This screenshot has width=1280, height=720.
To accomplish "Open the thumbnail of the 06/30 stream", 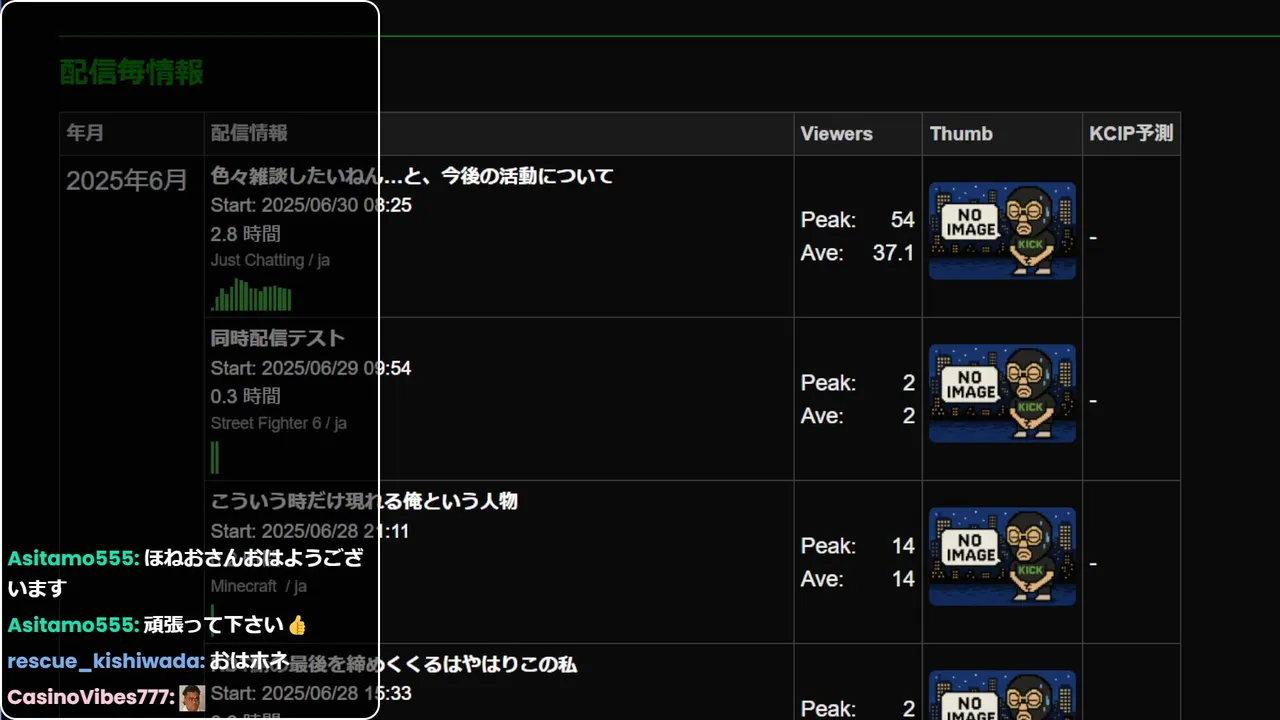I will [1002, 231].
